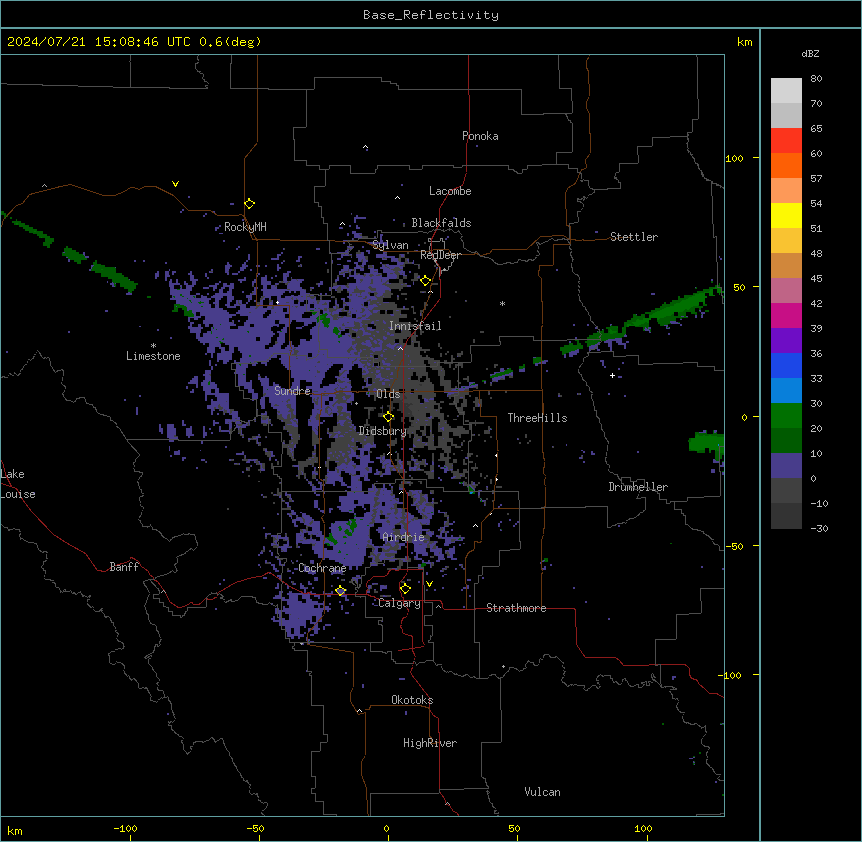862x842 pixels.
Task: Click the royal blue swatch above 33 dBZ
Action: point(786,365)
